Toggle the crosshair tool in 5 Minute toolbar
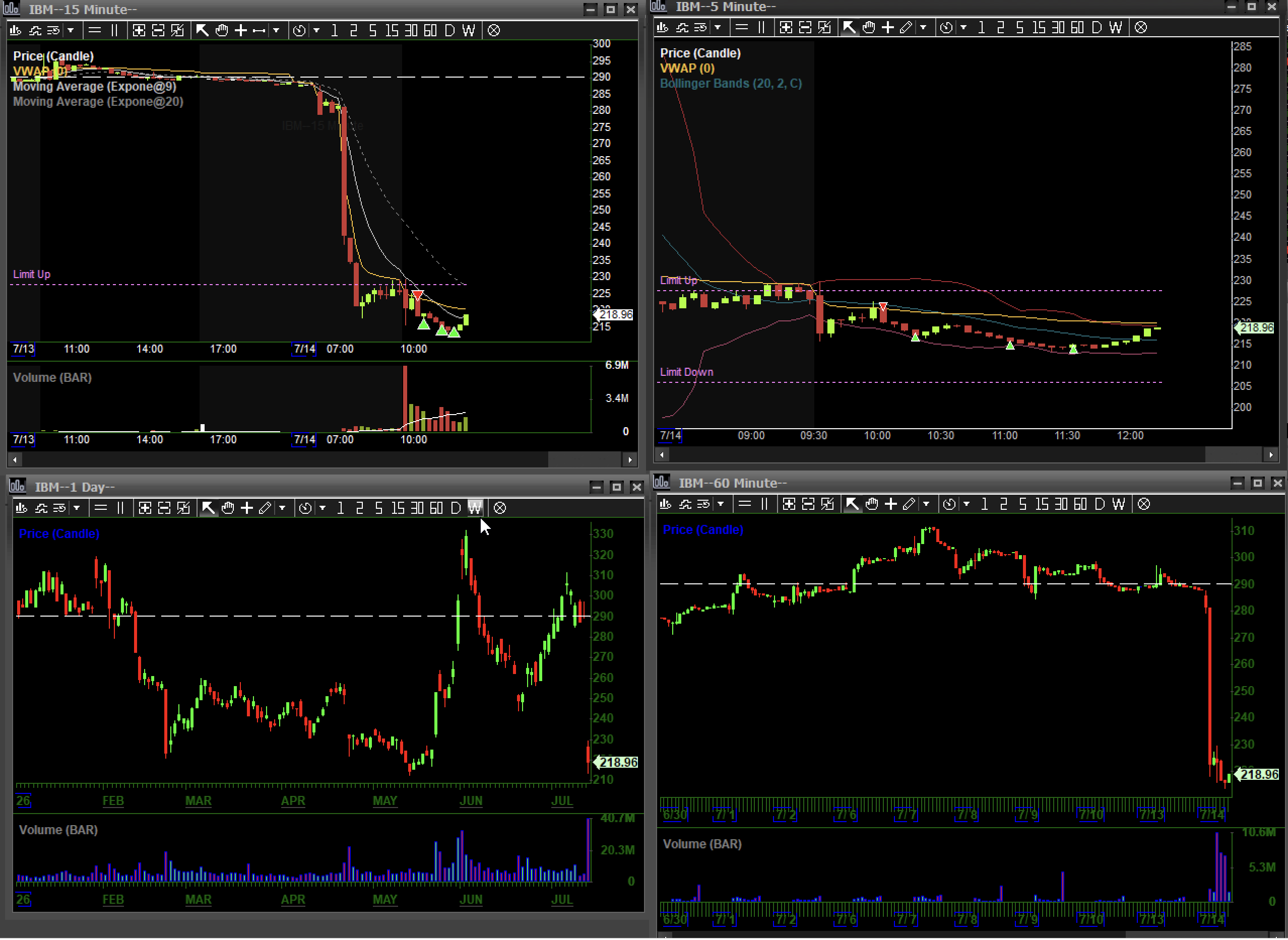The width and height of the screenshot is (1288, 940). click(x=888, y=27)
